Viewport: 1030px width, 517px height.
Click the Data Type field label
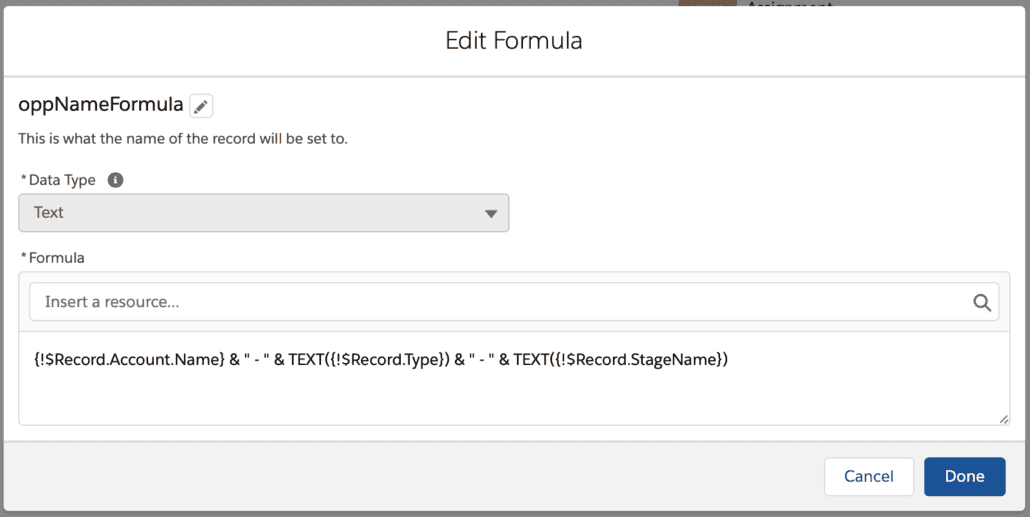62,179
